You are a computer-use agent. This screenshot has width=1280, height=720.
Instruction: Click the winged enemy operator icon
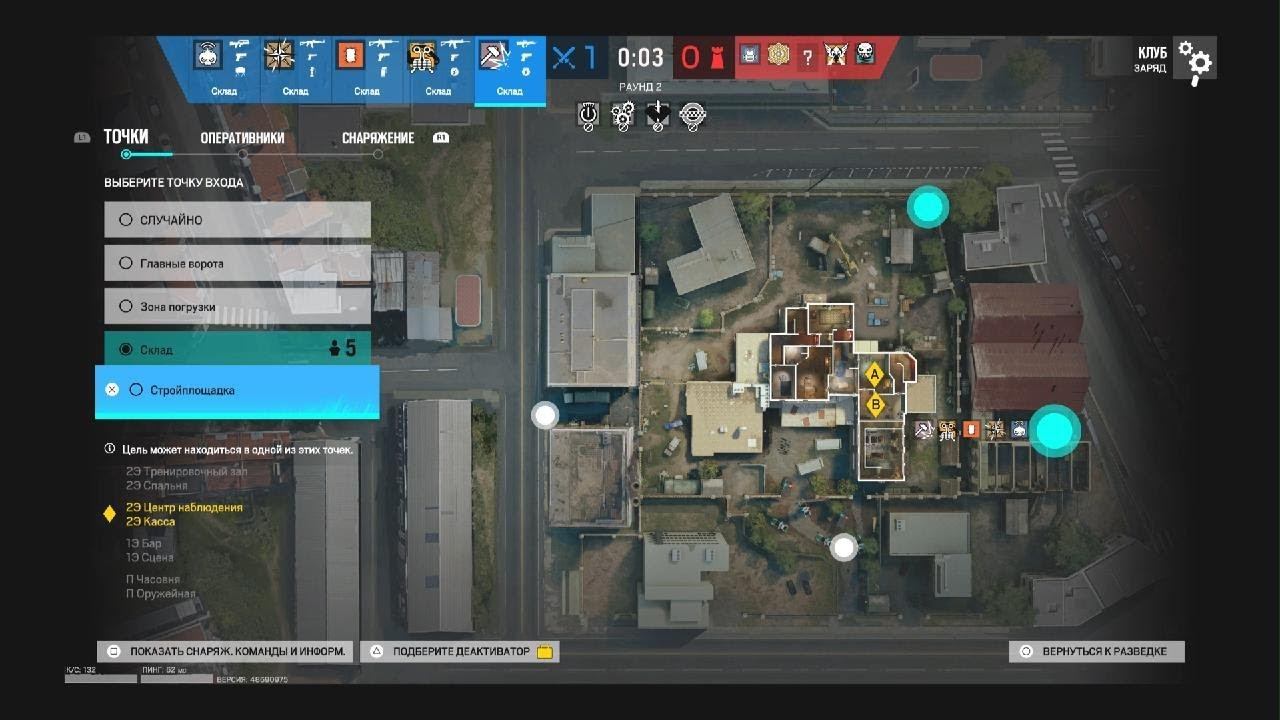836,55
